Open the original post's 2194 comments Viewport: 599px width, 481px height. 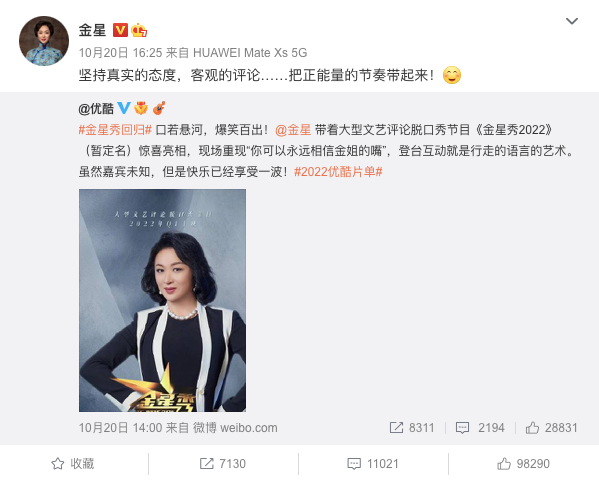pyautogui.click(x=480, y=428)
